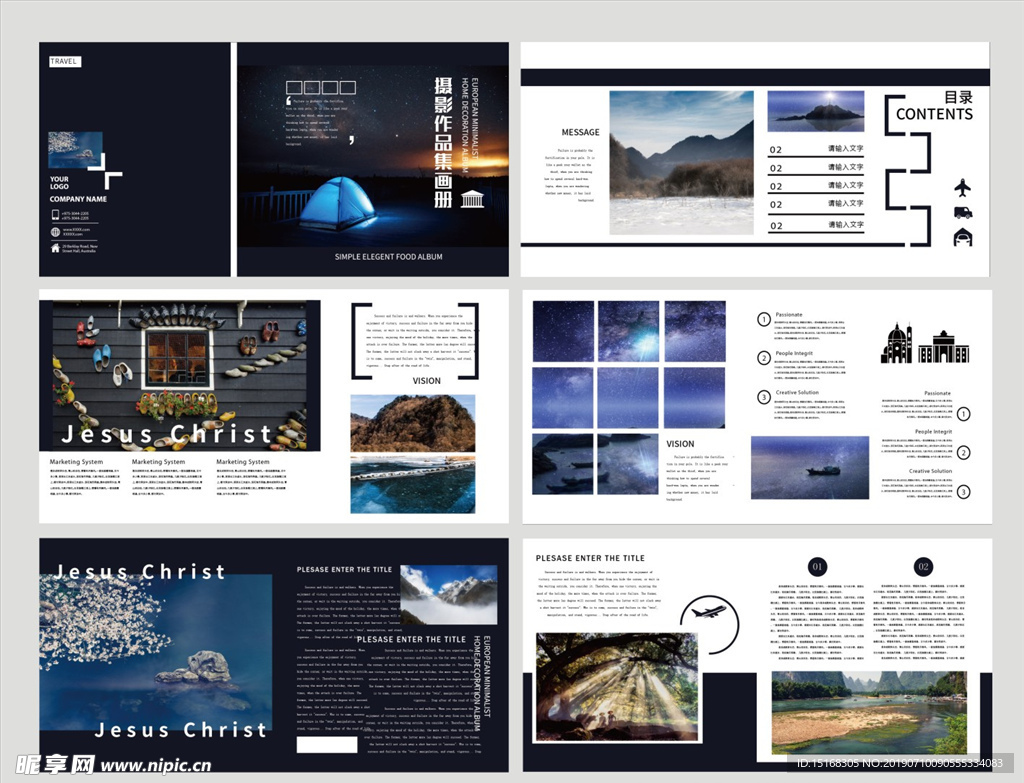The height and width of the screenshot is (783, 1024).
Task: Click VISION beside the lake tiles
Action: pyautogui.click(x=680, y=443)
